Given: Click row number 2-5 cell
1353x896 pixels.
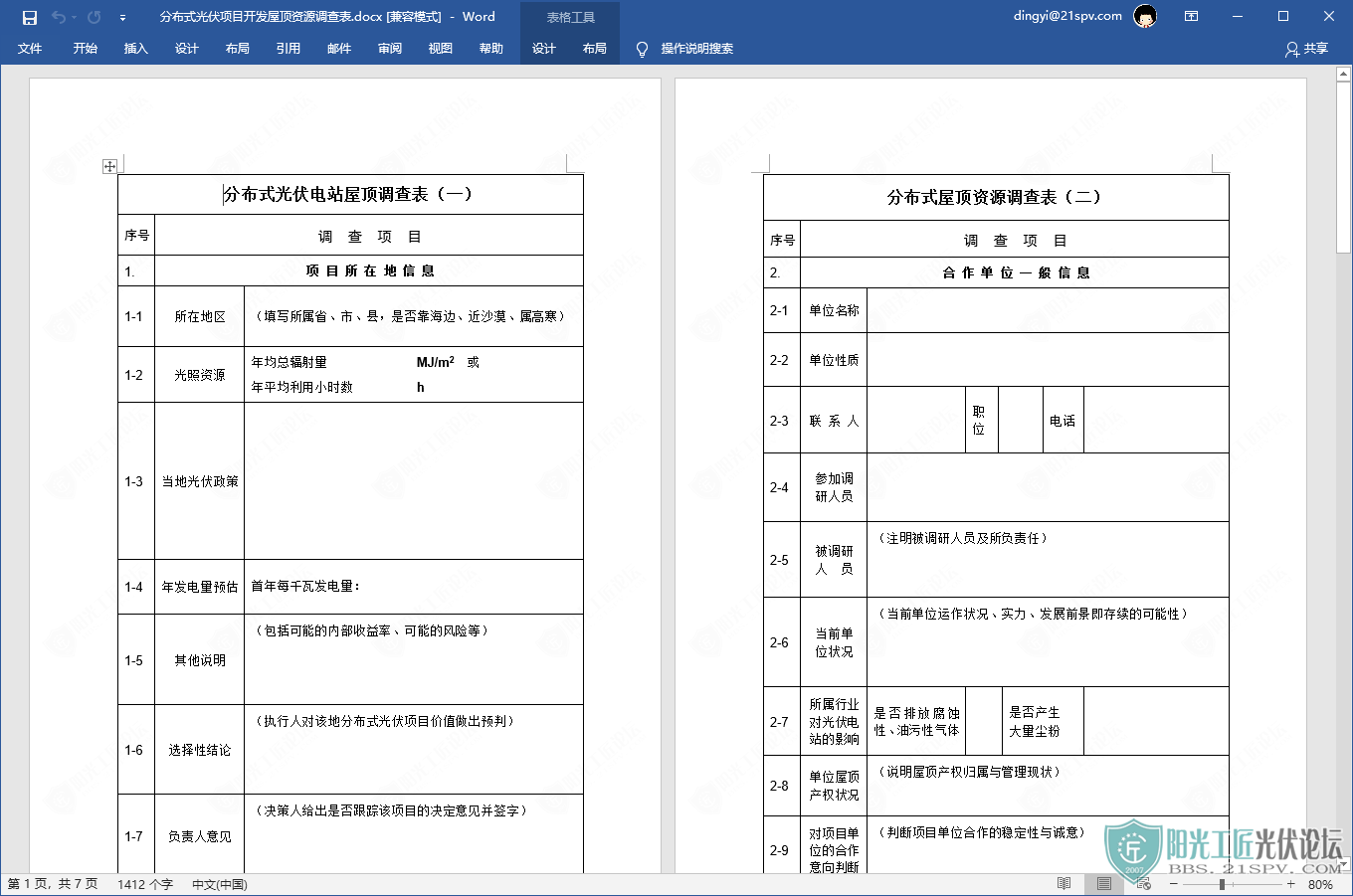Looking at the screenshot, I should pos(780,560).
